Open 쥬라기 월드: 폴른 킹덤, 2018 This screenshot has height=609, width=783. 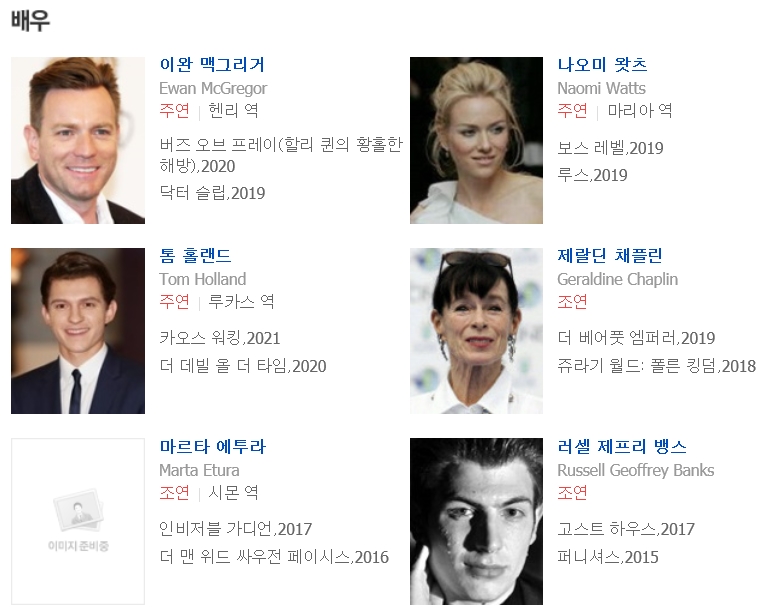tap(657, 366)
